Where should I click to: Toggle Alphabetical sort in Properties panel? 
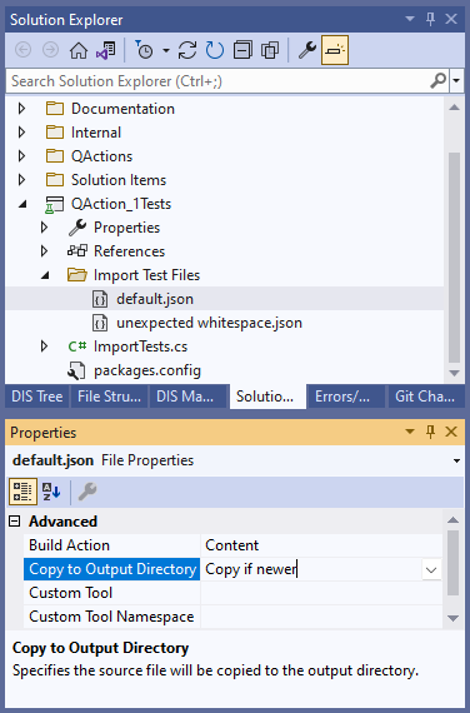[x=51, y=492]
